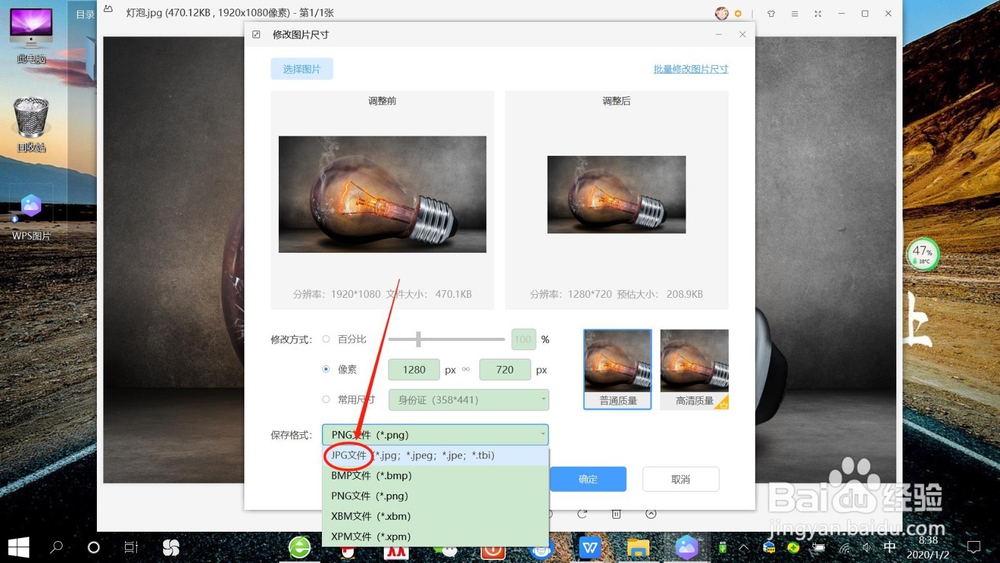Viewport: 1000px width, 563px height.
Task: Click the WPS picture viewer taskbar icon
Action: pyautogui.click(x=686, y=547)
